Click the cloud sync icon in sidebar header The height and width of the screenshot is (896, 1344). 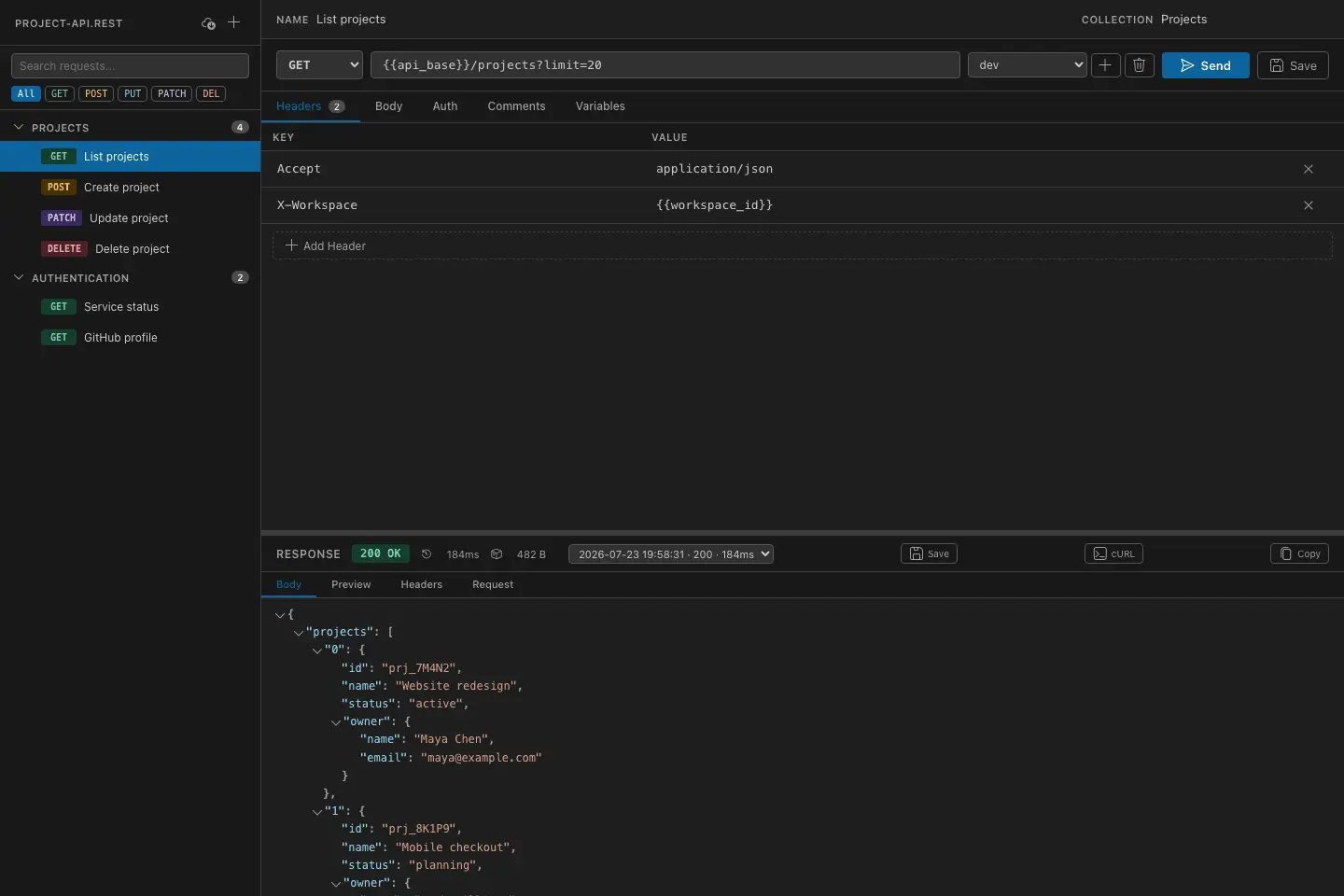208,23
